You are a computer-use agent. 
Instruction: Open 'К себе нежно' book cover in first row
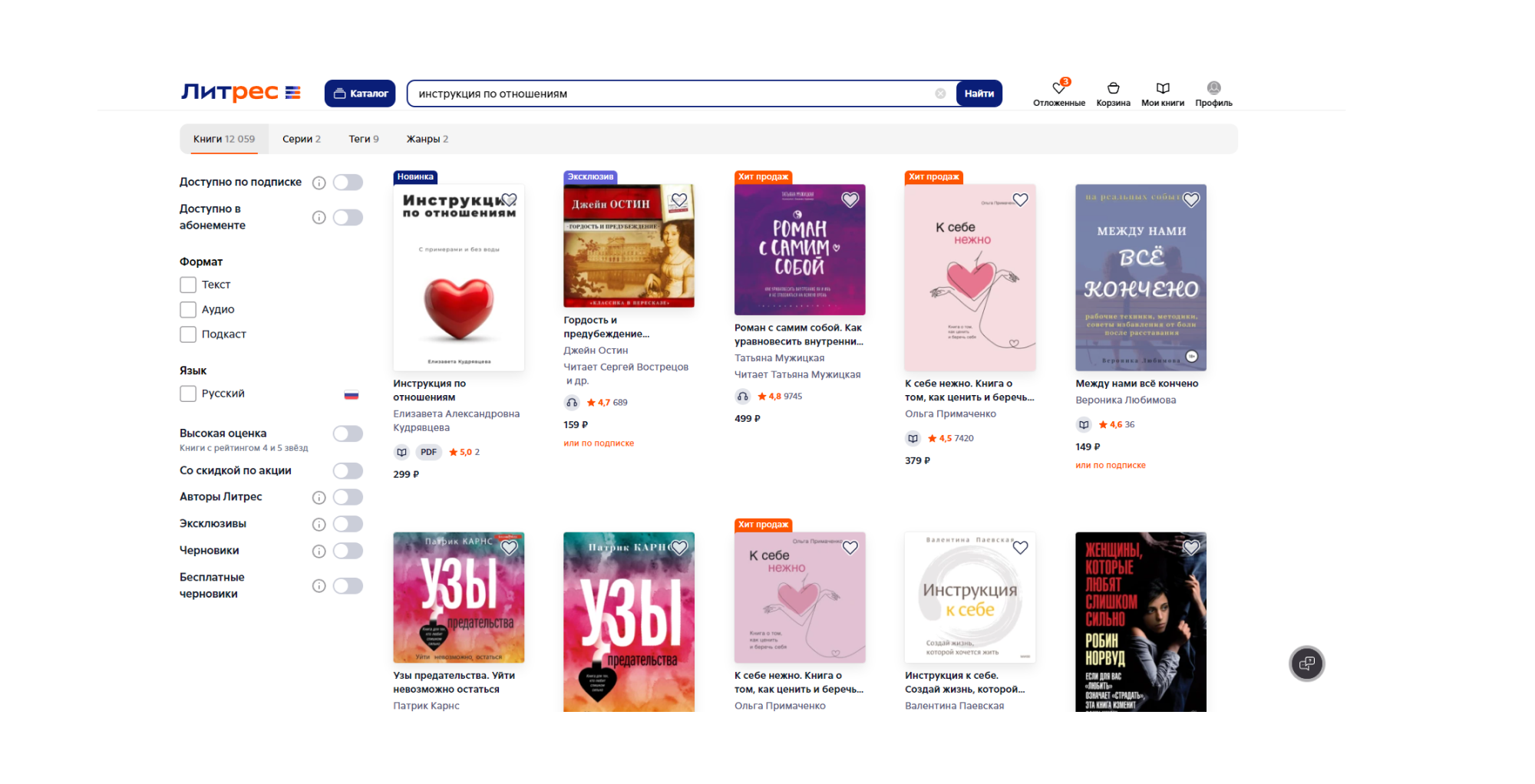click(970, 278)
